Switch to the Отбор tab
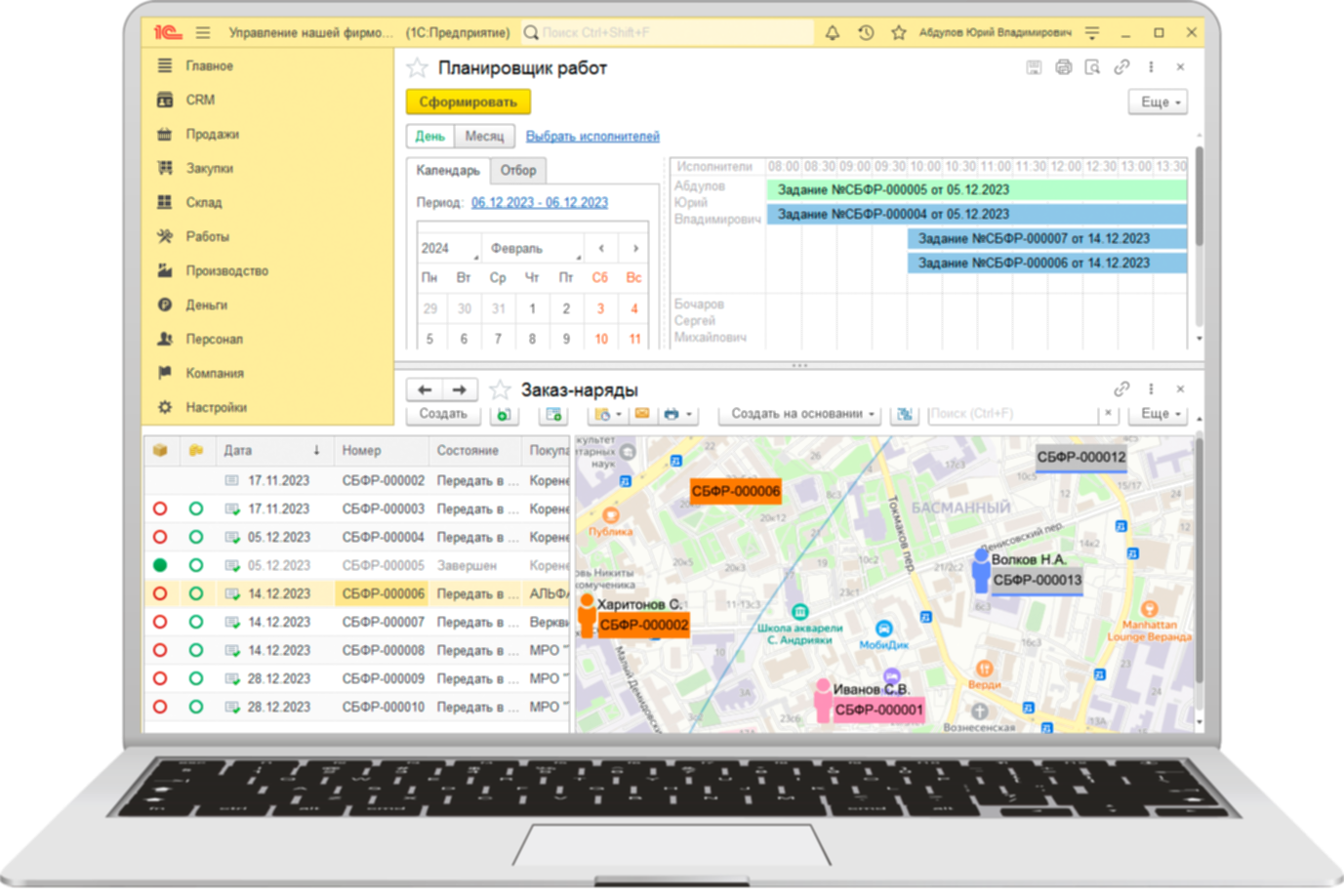Viewport: 1344px width, 896px height. point(518,170)
